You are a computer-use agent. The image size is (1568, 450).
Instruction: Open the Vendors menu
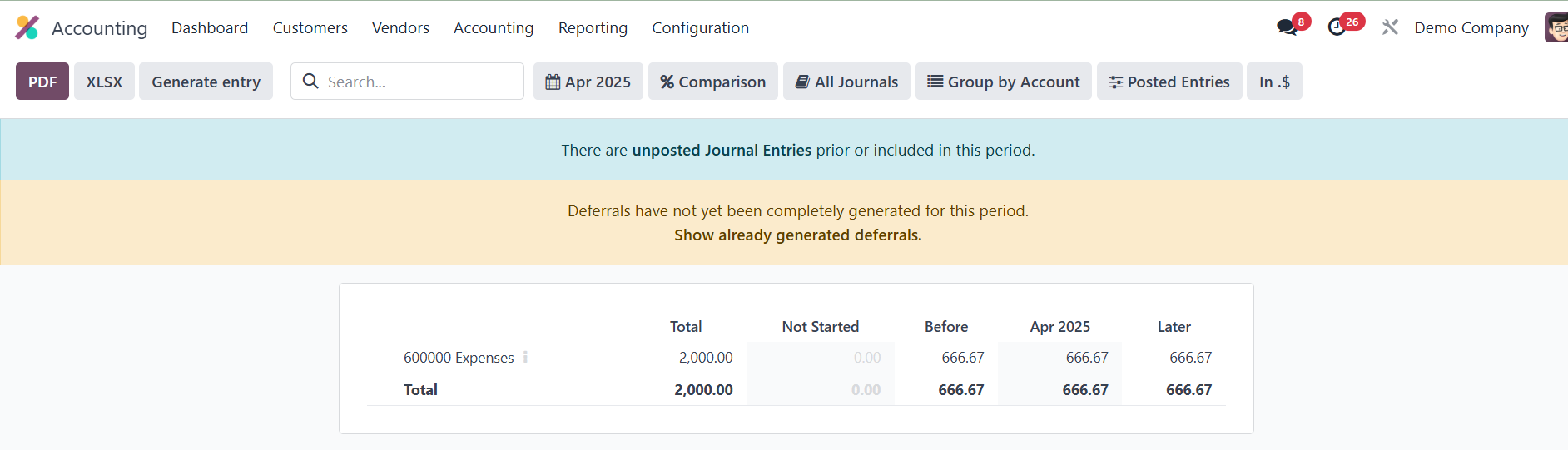click(400, 28)
